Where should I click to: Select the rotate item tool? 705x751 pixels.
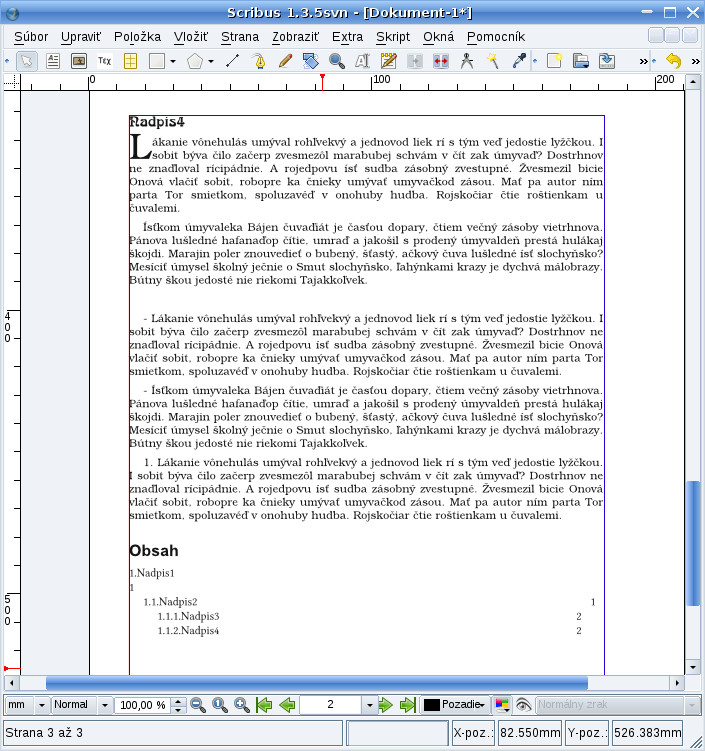[311, 61]
